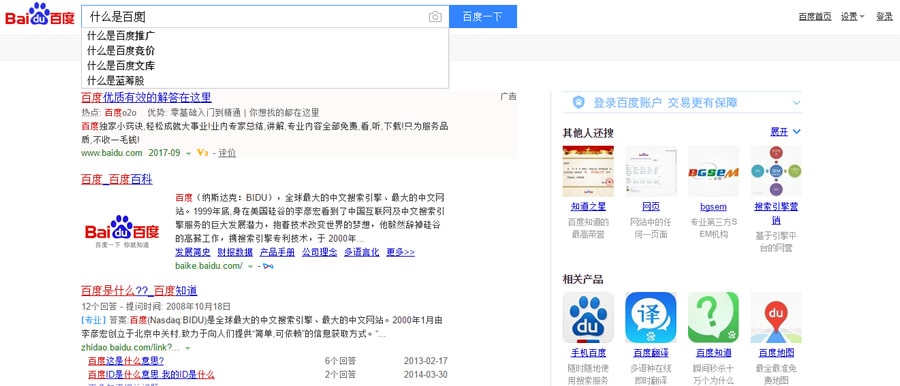The height and width of the screenshot is (386, 900).
Task: Click 评价 link on ad result
Action: (227, 153)
